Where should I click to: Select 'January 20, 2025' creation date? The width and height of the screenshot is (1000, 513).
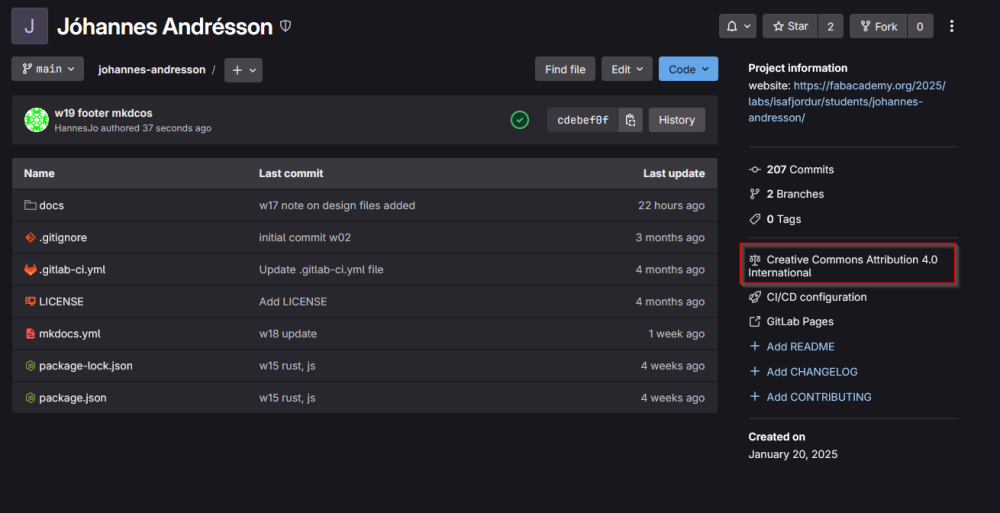(793, 454)
